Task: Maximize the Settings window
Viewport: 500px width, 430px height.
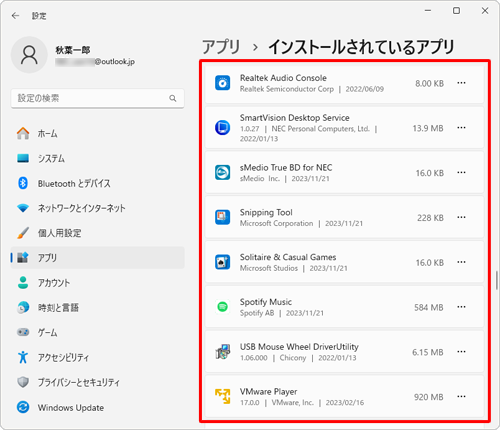Action: pyautogui.click(x=456, y=11)
